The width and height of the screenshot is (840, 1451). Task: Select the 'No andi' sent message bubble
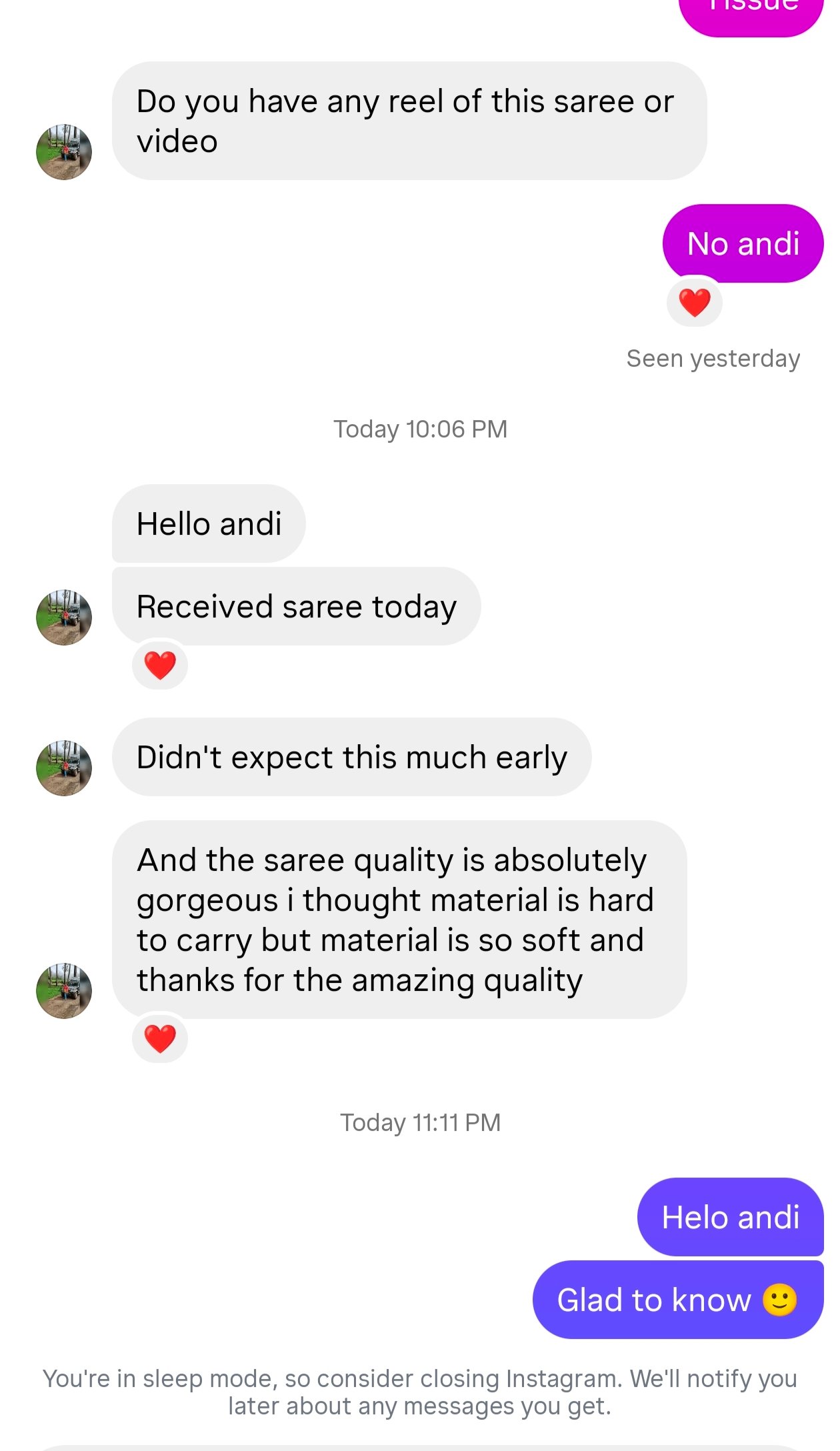point(743,243)
